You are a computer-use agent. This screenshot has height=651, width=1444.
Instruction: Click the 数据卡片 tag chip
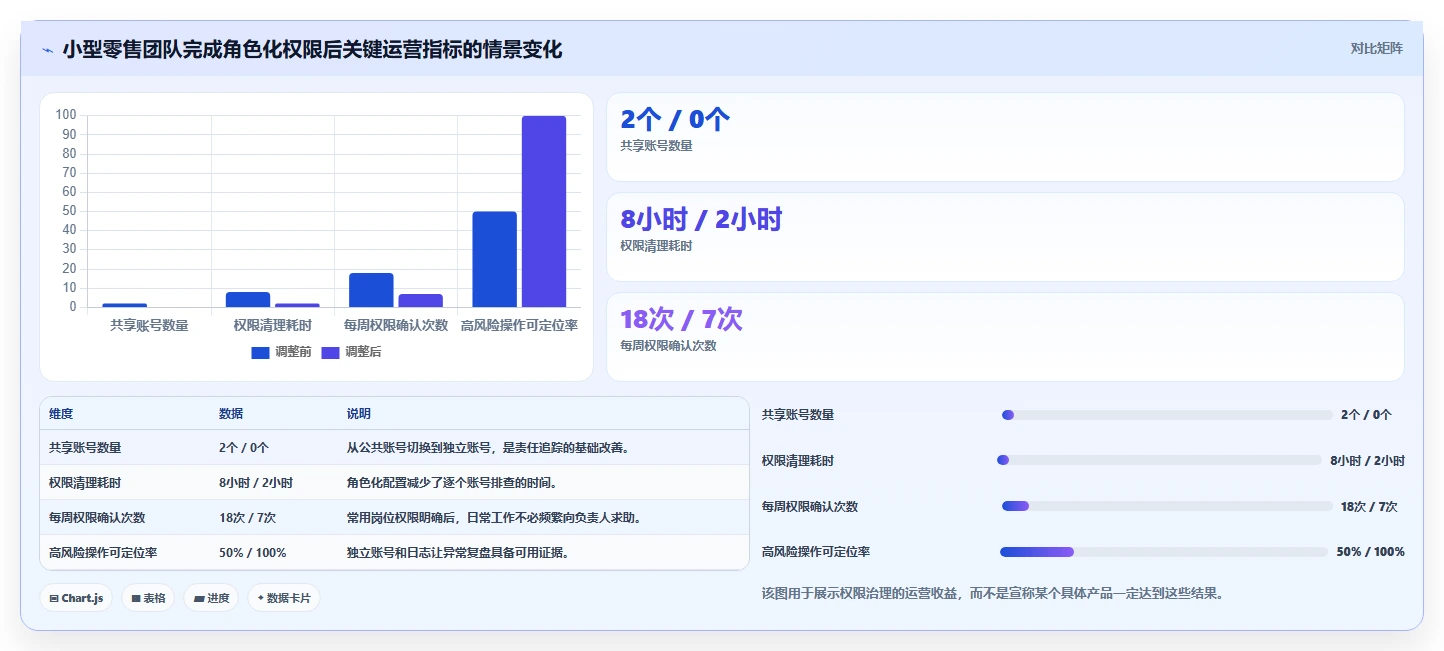pyautogui.click(x=284, y=598)
